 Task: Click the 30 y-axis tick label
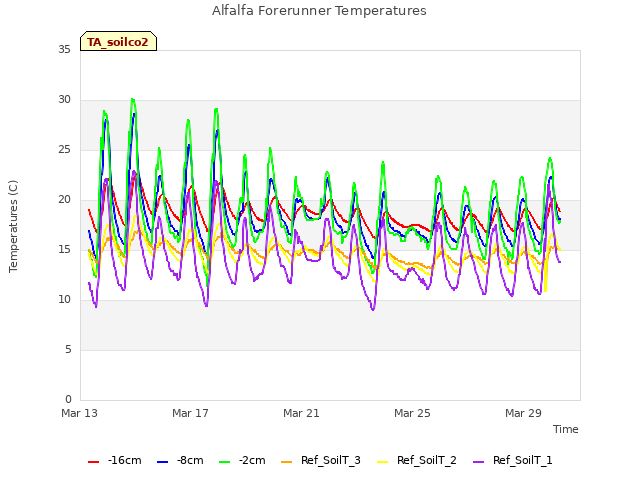(x=64, y=100)
